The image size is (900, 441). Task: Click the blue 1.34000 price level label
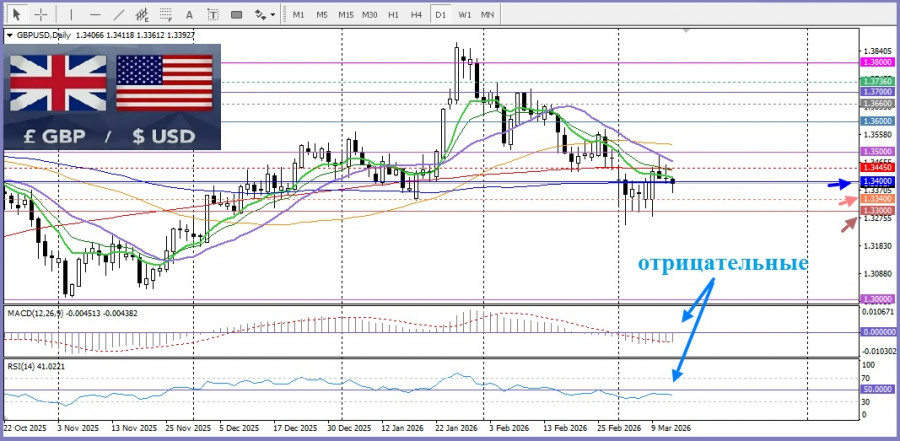[x=875, y=183]
